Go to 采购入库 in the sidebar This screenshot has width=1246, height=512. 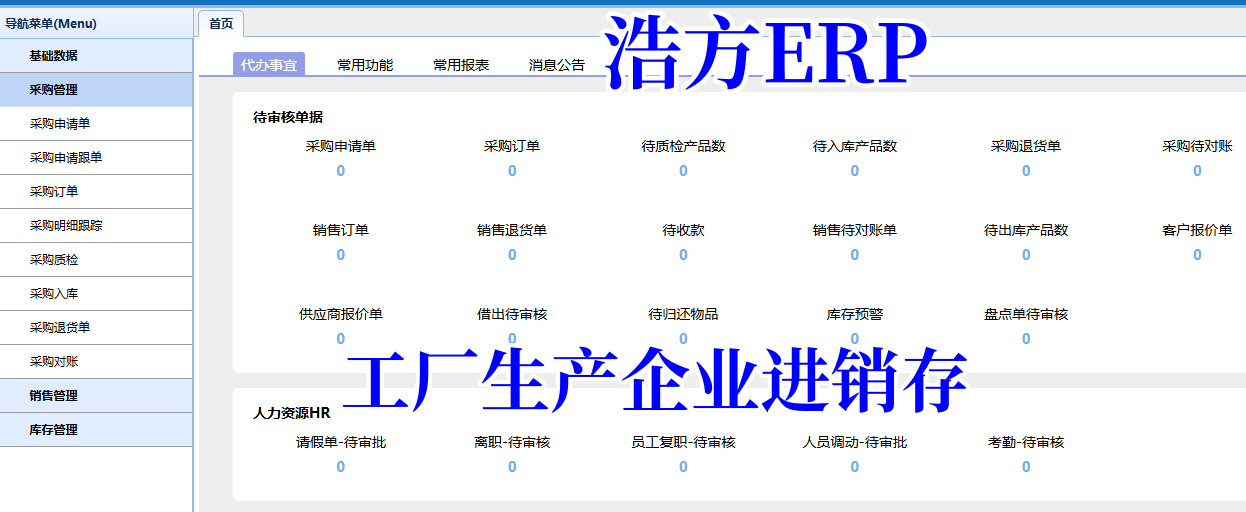point(54,294)
